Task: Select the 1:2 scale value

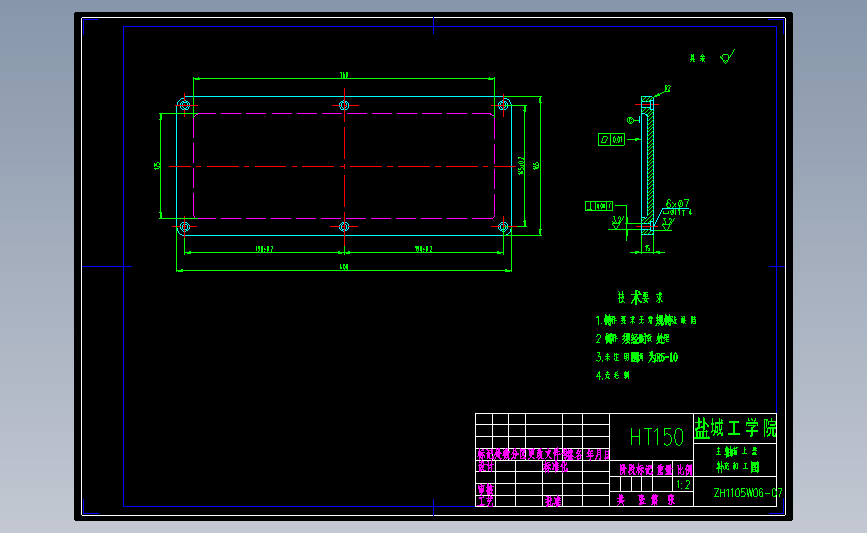Action: (x=684, y=485)
